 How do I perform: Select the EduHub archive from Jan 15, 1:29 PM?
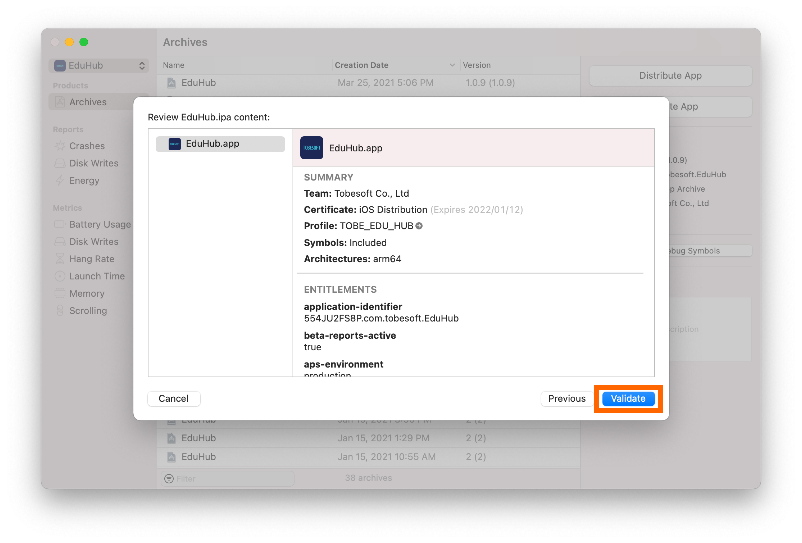368,438
